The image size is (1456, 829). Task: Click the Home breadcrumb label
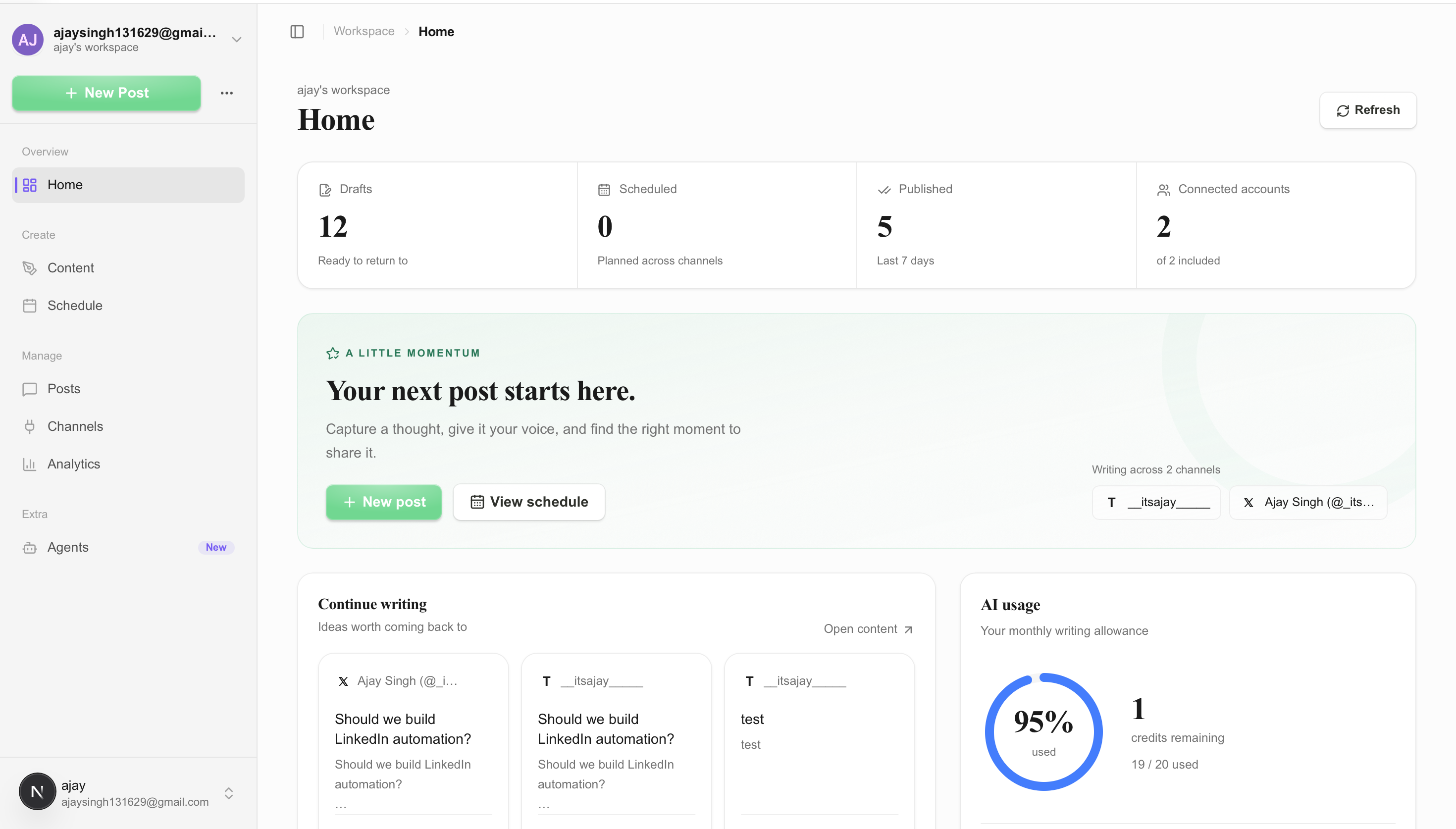tap(436, 31)
